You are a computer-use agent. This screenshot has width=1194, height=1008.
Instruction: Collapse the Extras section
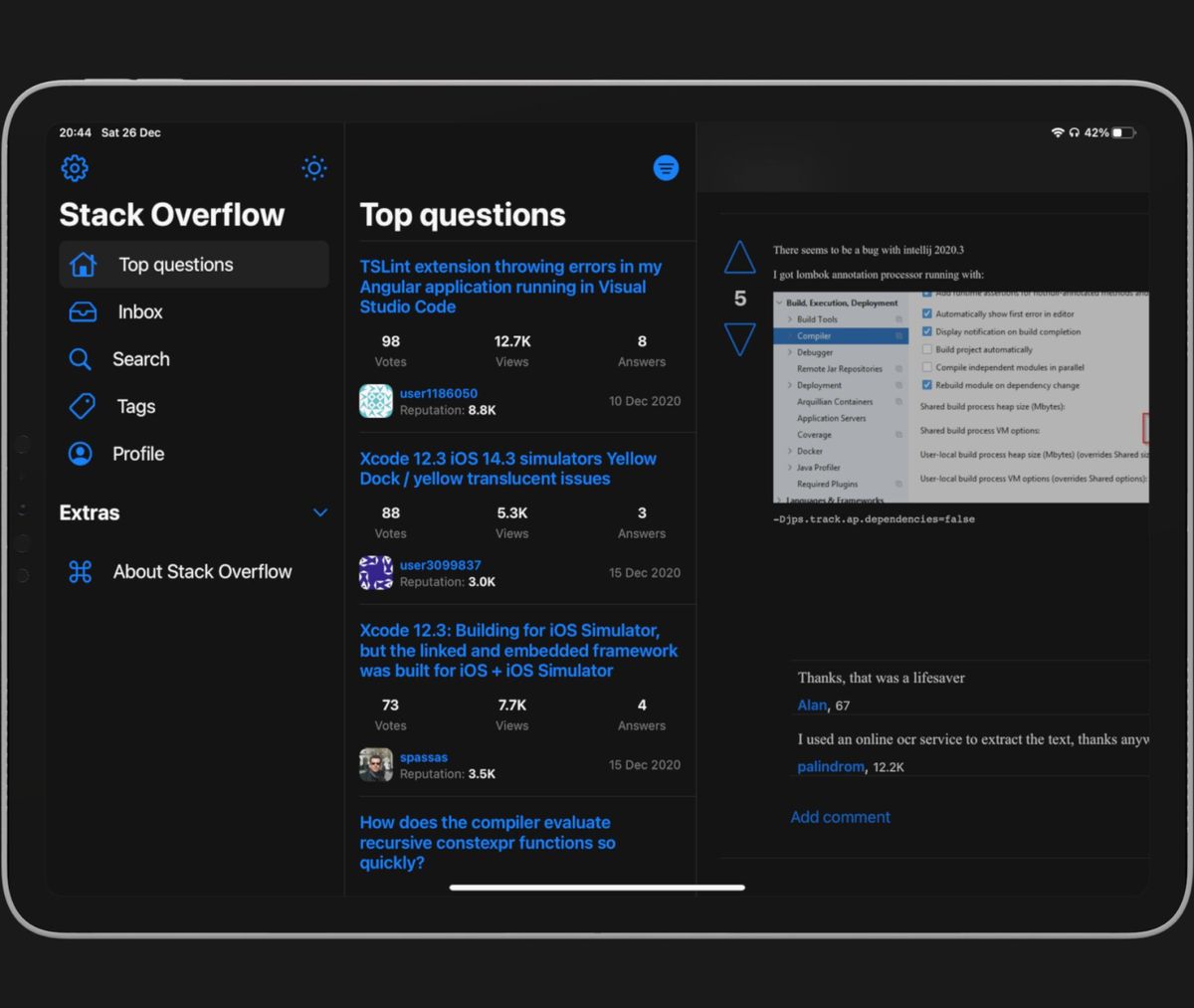coord(320,512)
